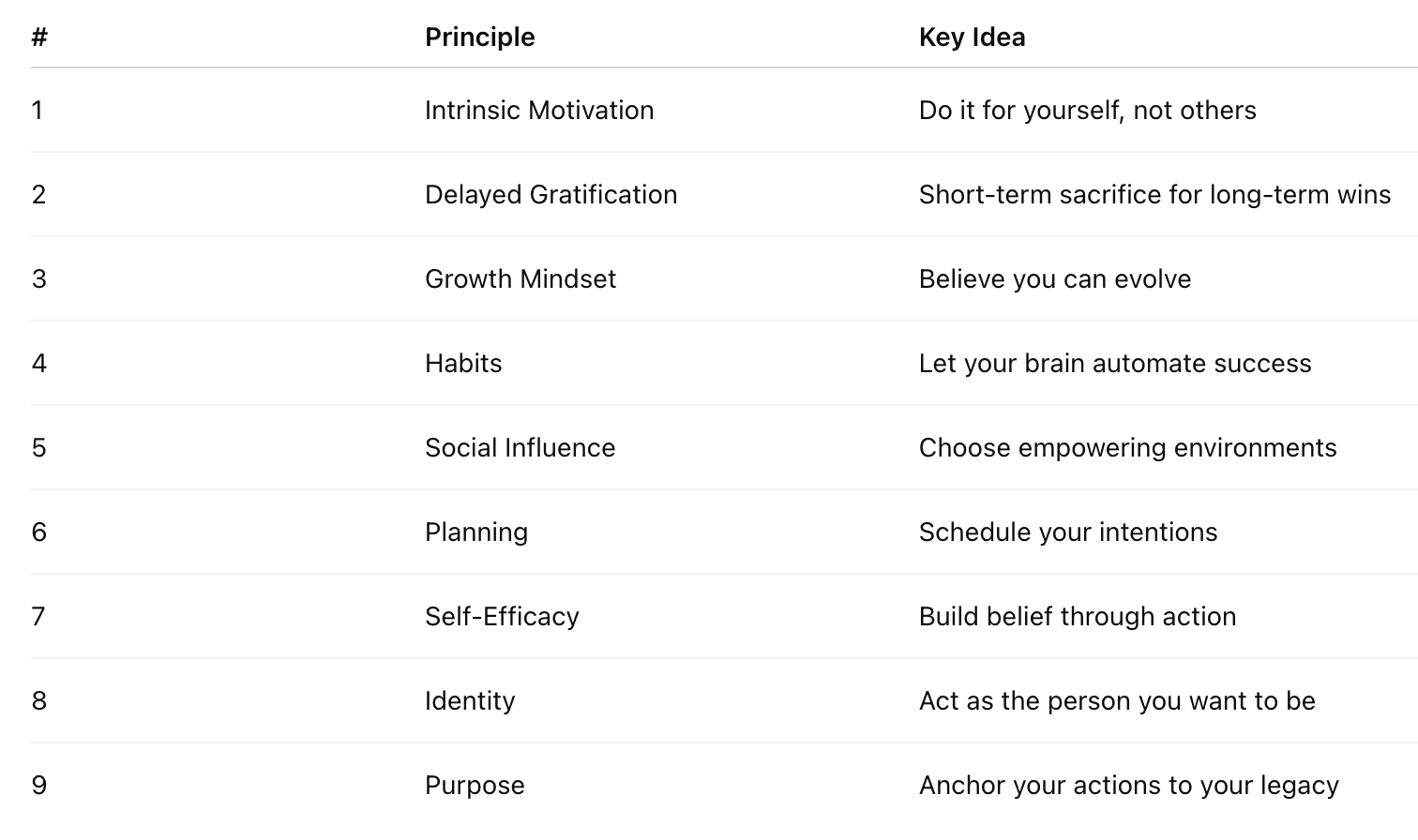Select the Delayed Gratification cell

click(x=551, y=194)
